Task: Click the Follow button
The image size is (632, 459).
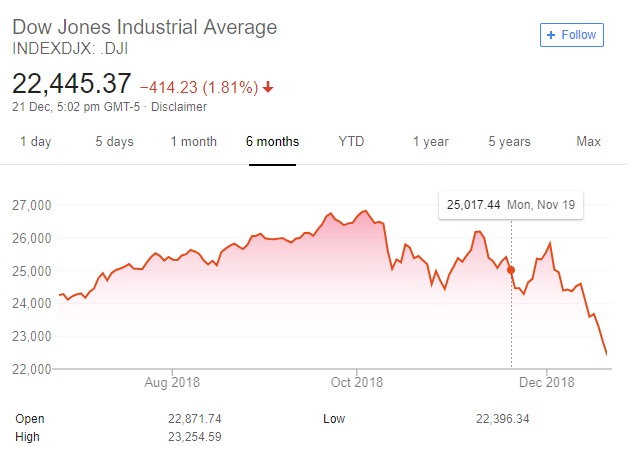Action: 572,34
